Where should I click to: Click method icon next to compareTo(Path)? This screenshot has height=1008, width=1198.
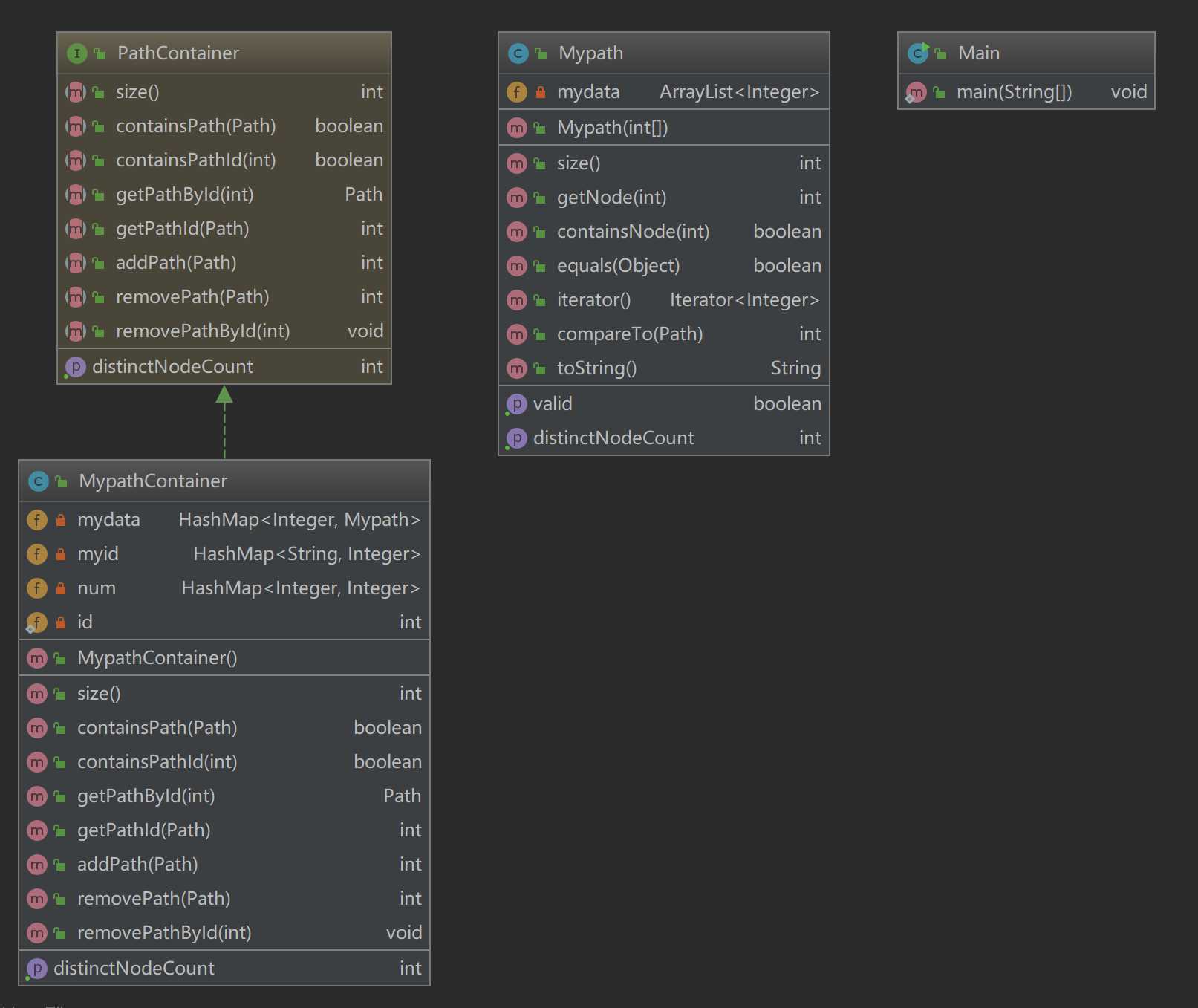(x=516, y=334)
